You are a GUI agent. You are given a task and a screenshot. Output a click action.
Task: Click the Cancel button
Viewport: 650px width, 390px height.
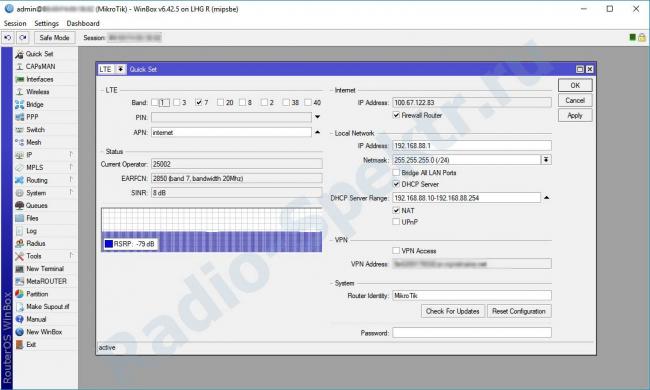click(x=575, y=100)
